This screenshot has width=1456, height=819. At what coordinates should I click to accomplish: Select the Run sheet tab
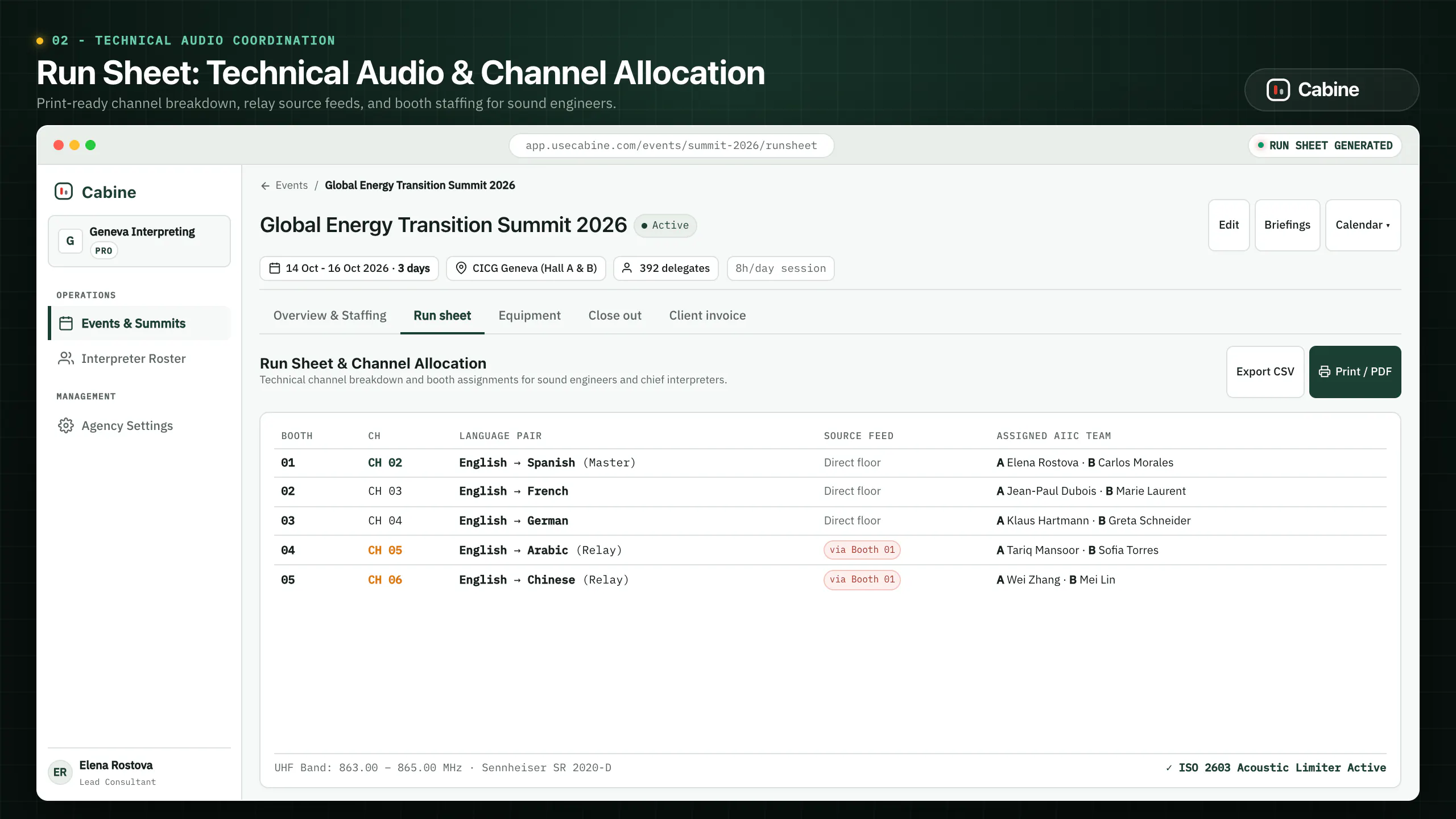(x=442, y=316)
